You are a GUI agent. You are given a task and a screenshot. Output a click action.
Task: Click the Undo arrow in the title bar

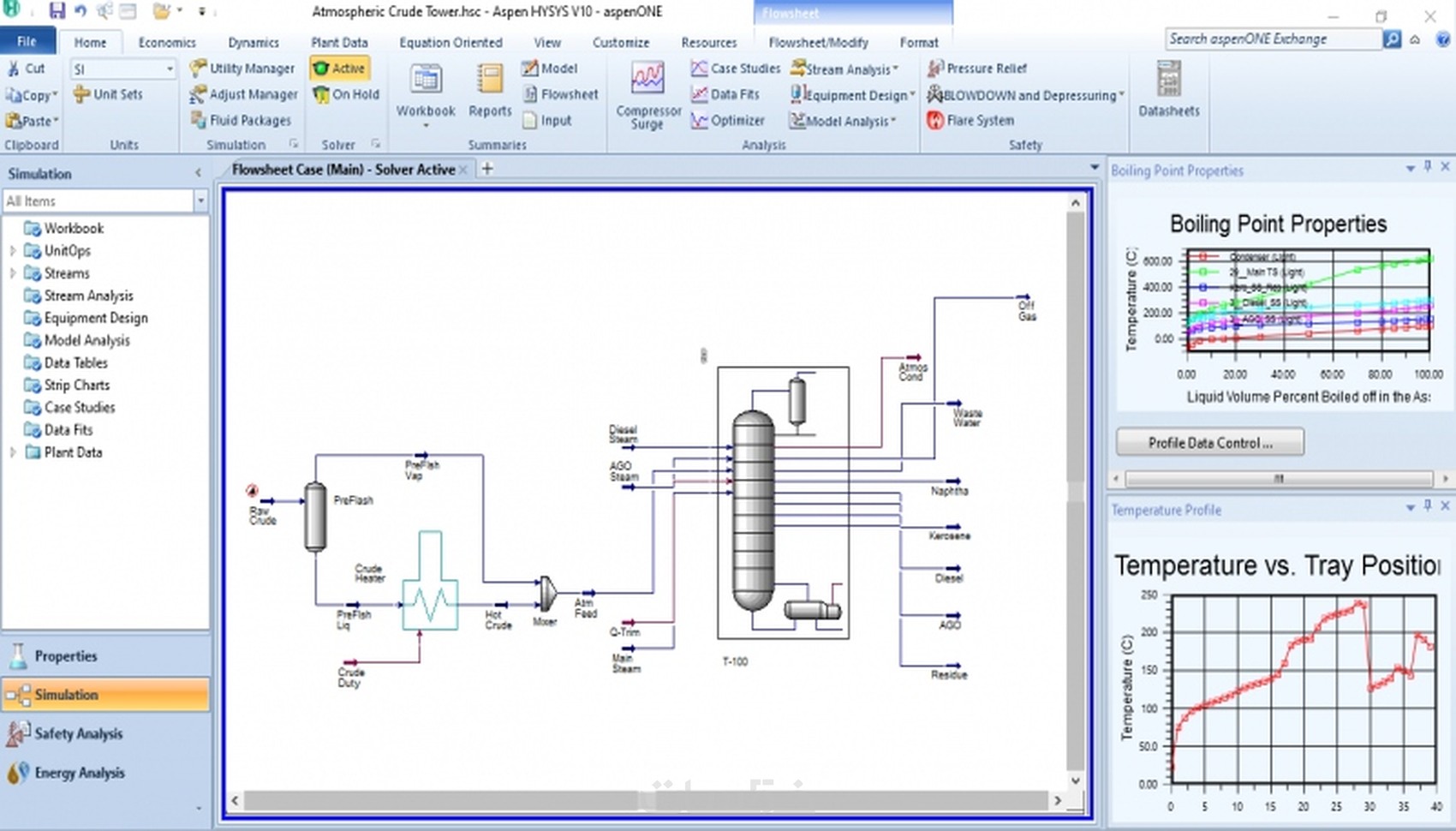[80, 11]
